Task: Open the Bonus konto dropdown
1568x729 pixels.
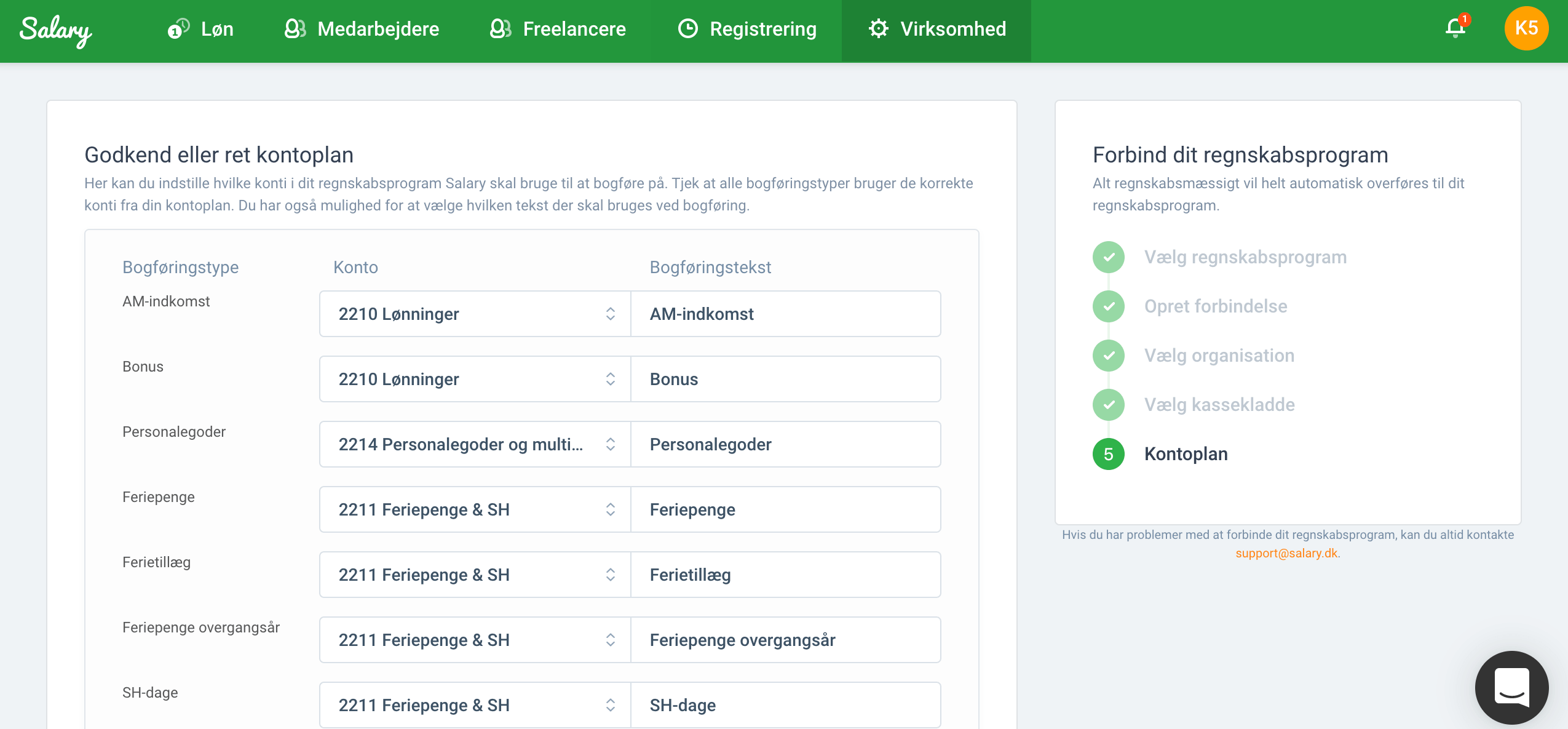Action: [x=609, y=378]
